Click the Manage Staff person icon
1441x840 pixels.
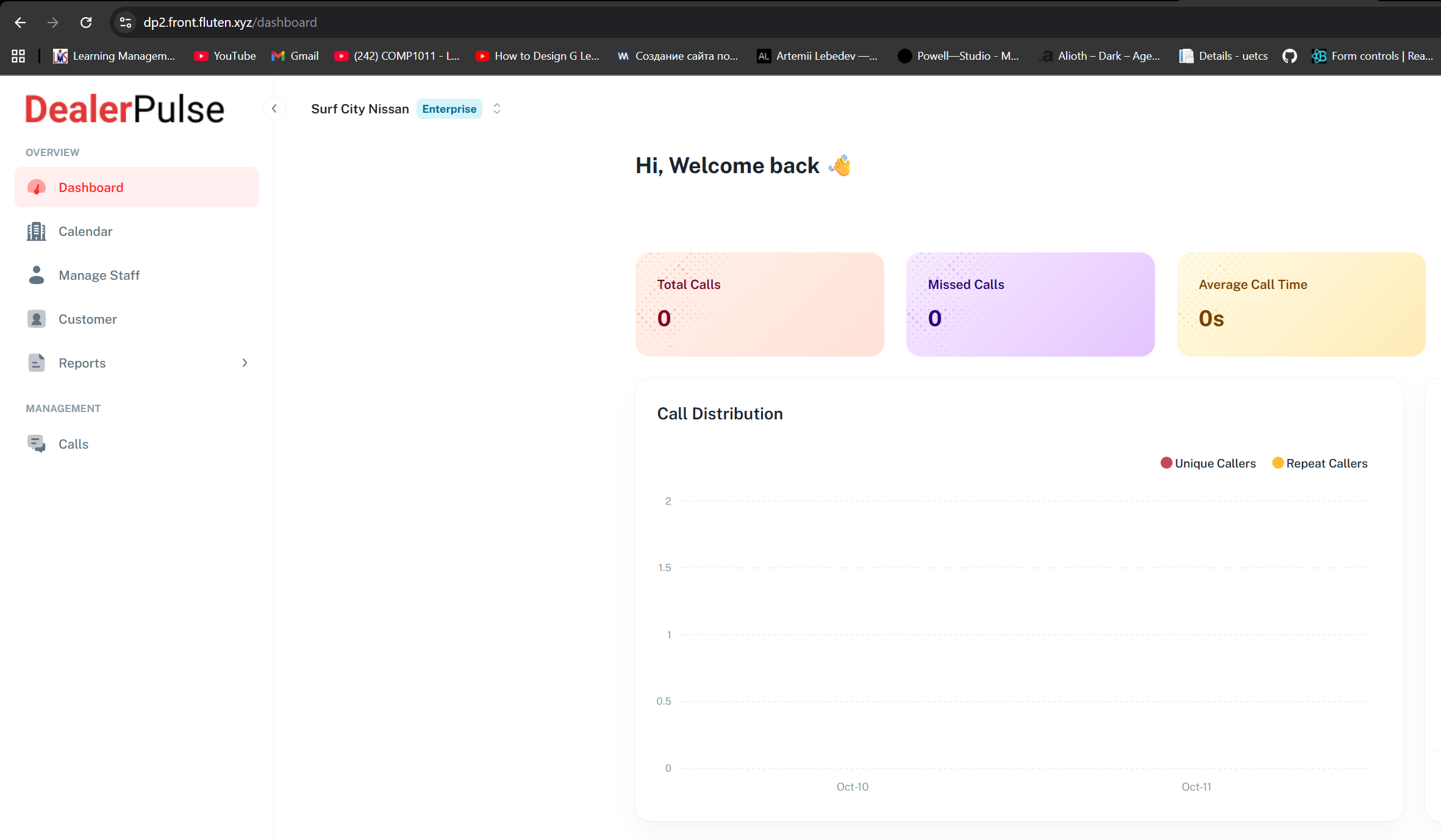pos(37,275)
